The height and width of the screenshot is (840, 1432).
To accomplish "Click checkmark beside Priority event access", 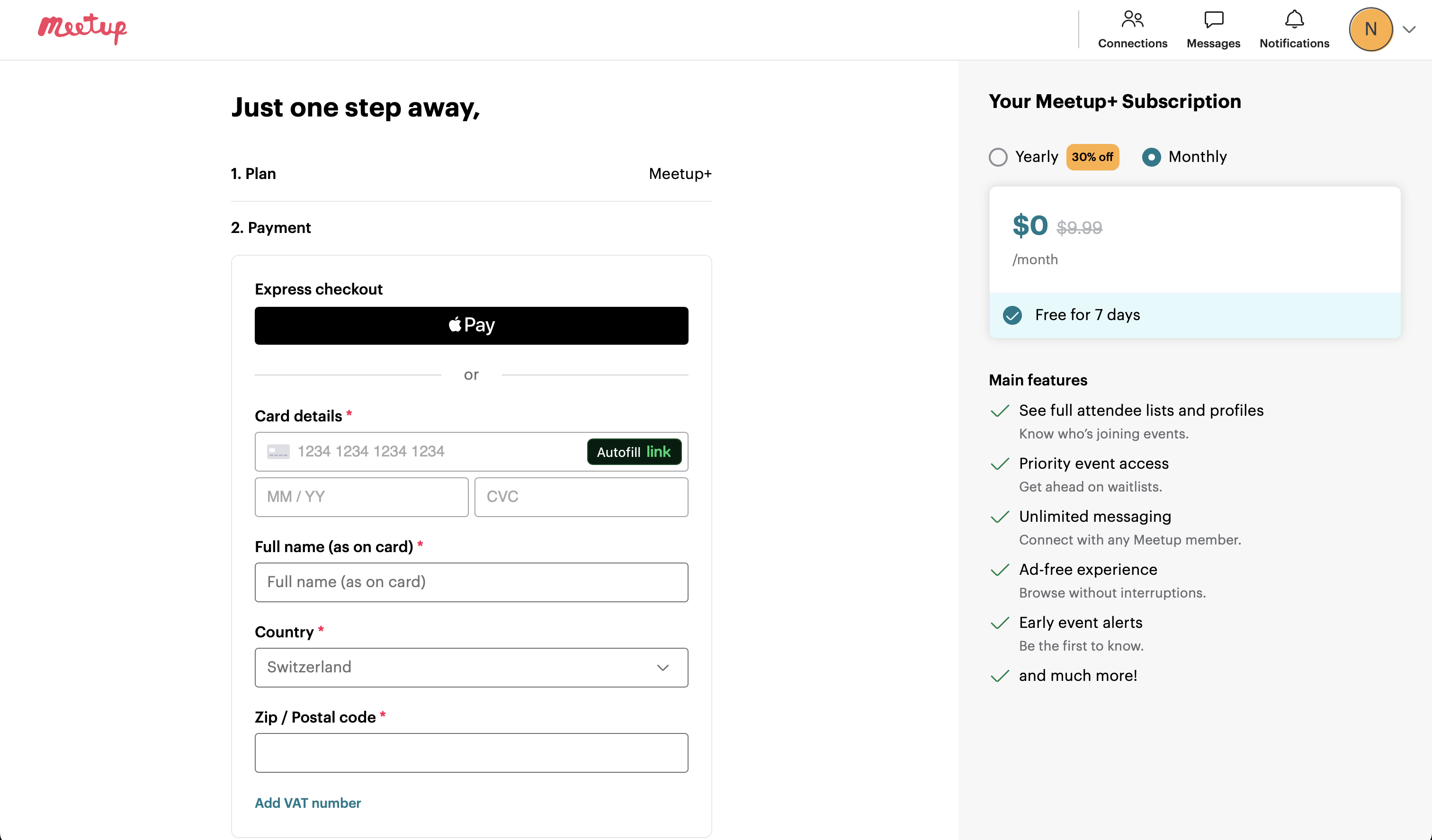I will 1000,464.
